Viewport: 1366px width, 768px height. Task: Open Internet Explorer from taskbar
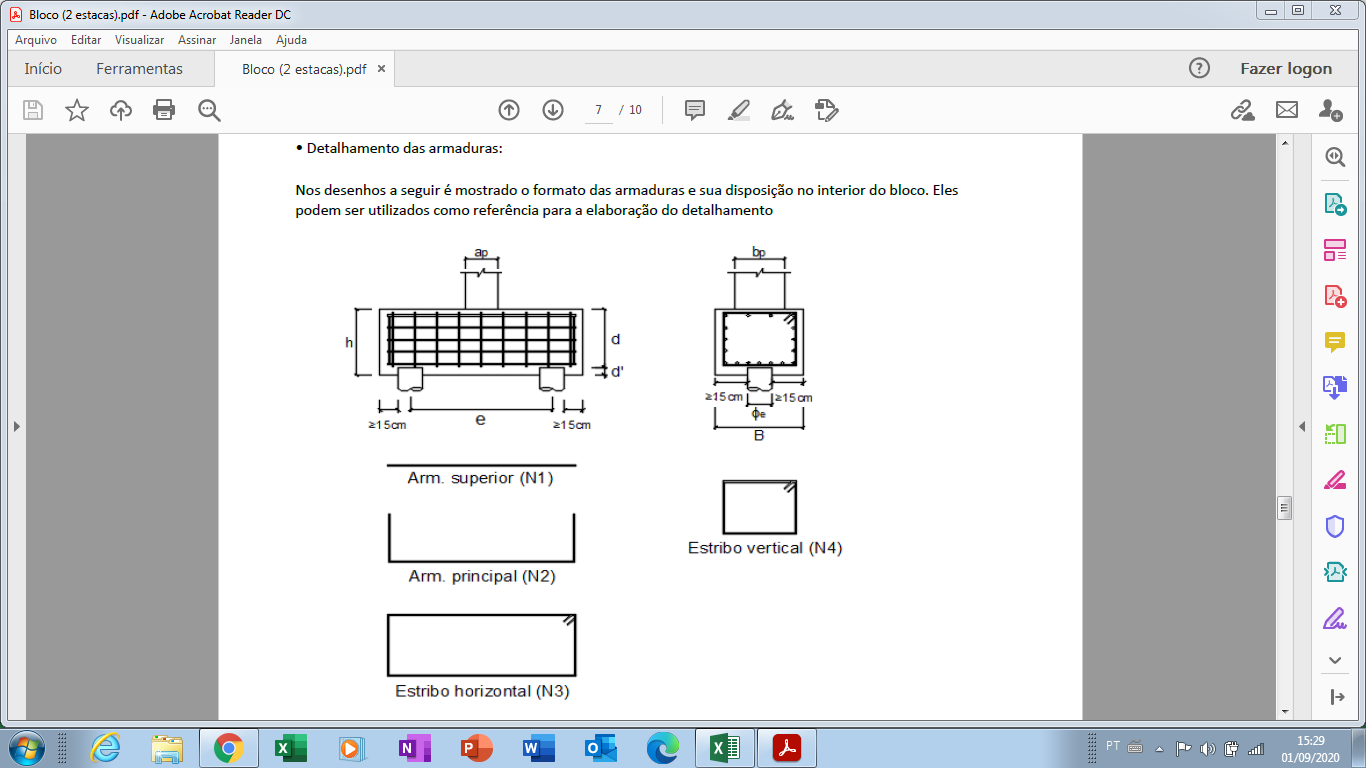coord(105,747)
